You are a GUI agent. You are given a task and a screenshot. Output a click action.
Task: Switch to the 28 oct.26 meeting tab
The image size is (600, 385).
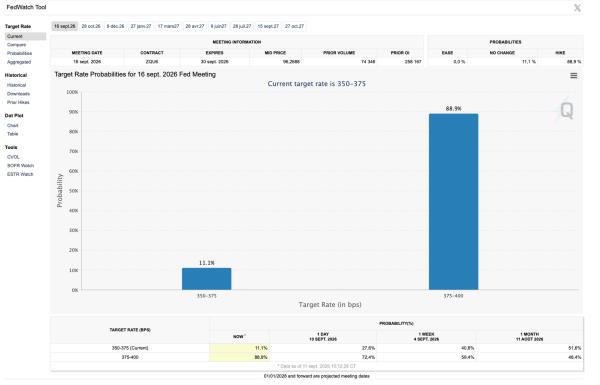(91, 26)
